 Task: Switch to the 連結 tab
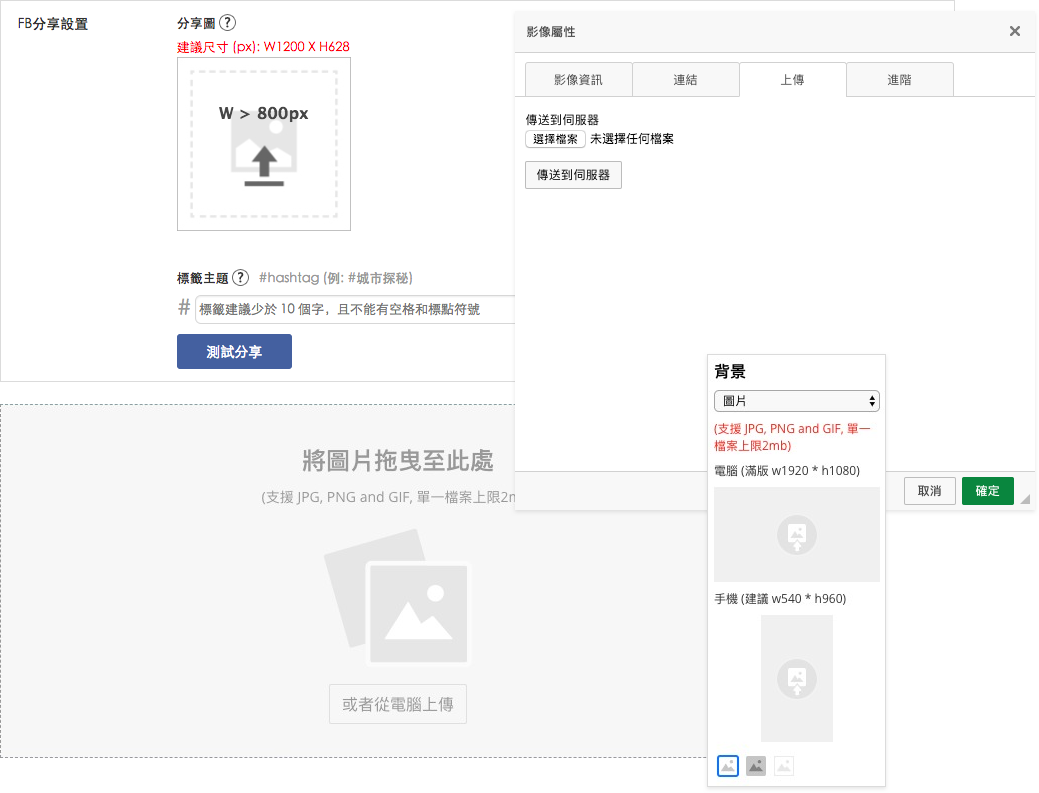(x=686, y=79)
